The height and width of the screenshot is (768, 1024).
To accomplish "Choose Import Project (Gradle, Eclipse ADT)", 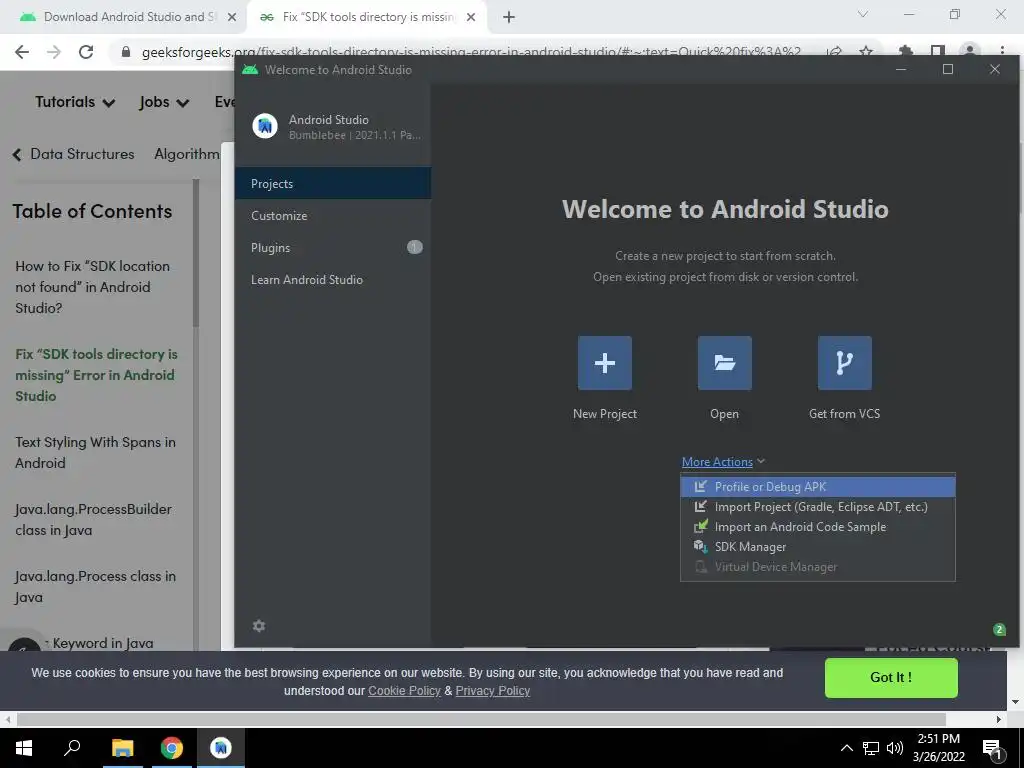I will point(818,507).
